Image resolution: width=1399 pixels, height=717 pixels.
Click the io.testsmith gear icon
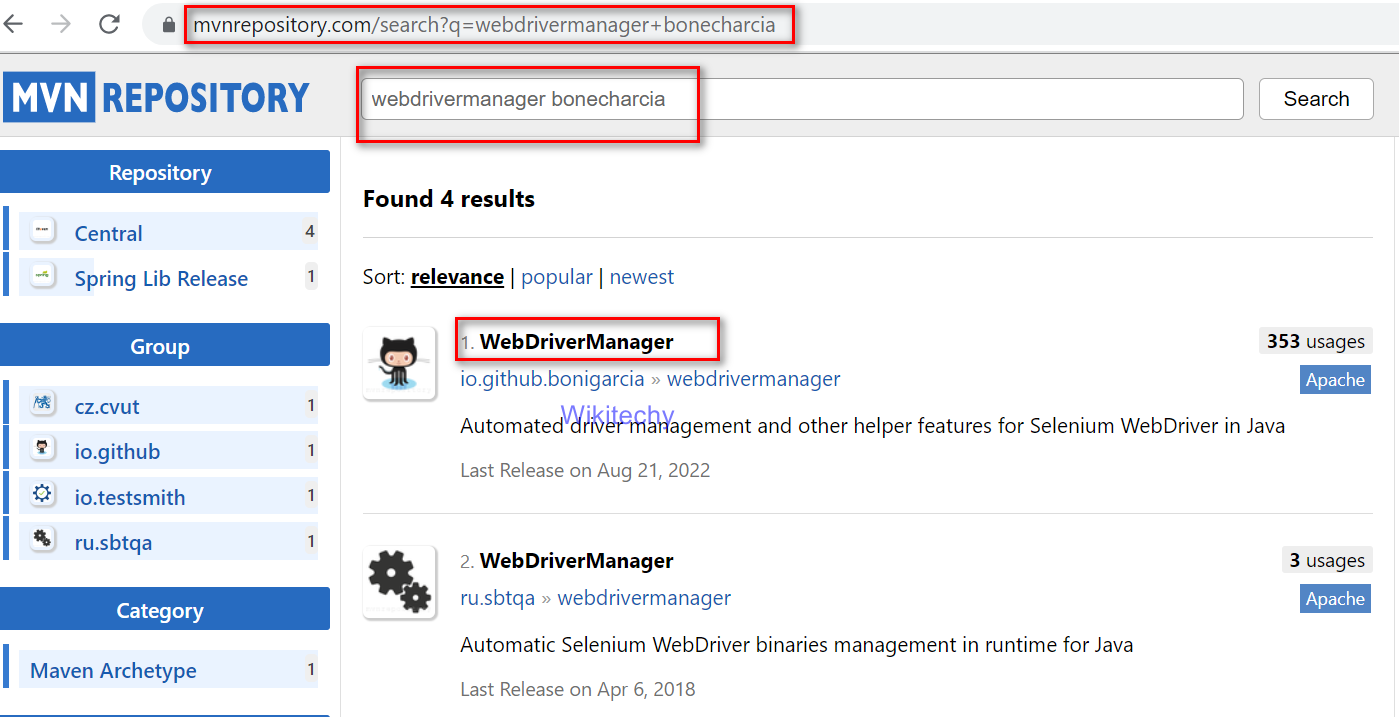click(43, 495)
